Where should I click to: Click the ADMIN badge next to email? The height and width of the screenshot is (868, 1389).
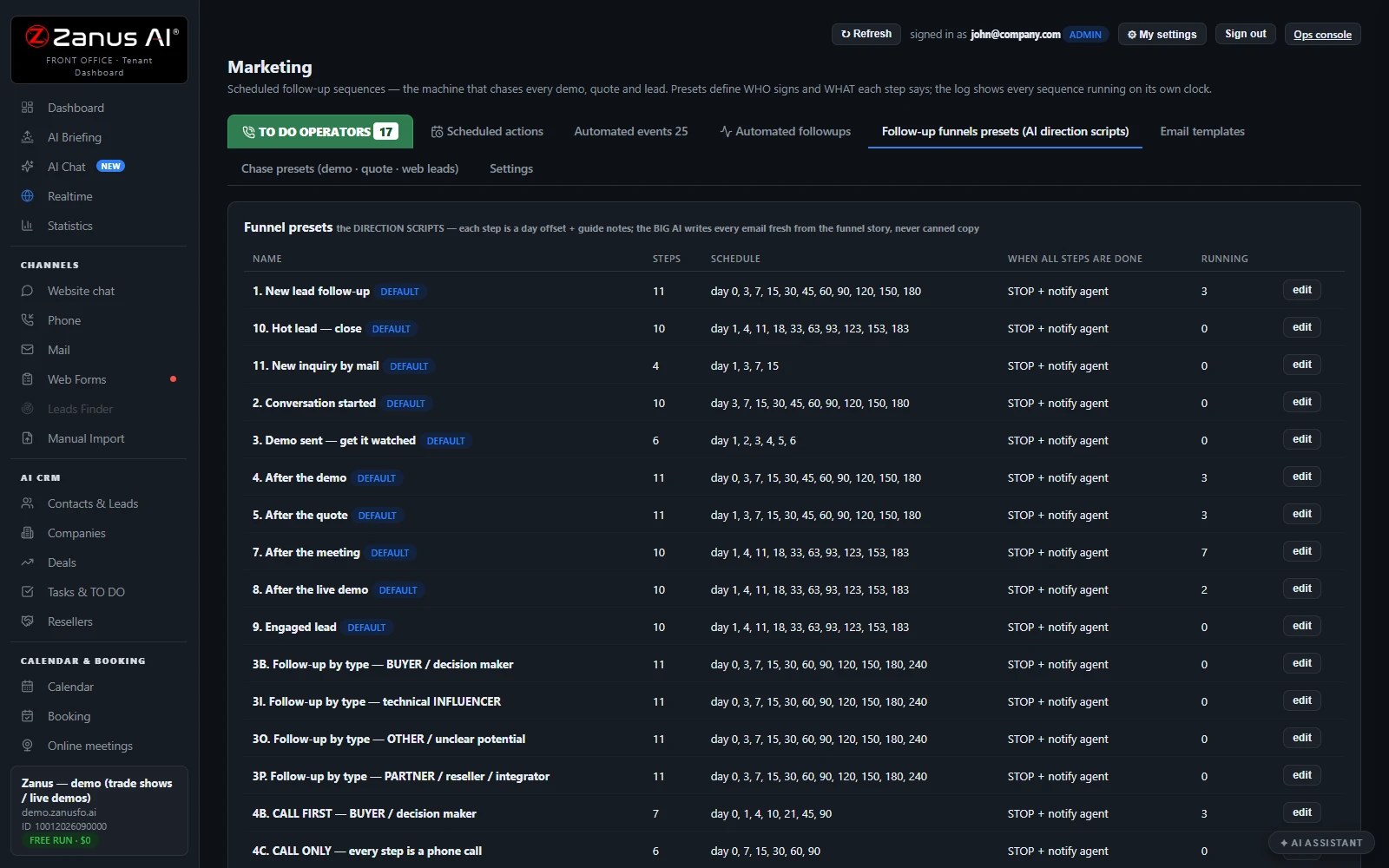1085,35
